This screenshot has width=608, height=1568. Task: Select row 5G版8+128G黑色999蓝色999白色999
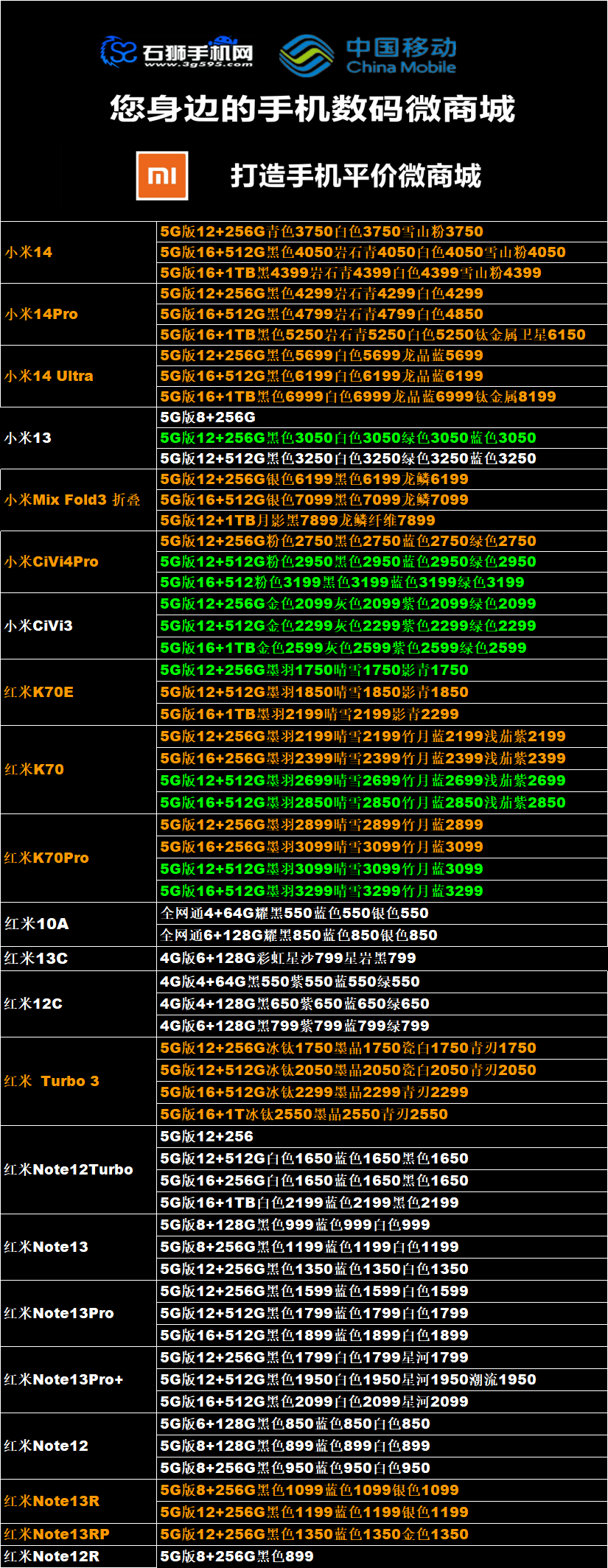click(382, 1225)
